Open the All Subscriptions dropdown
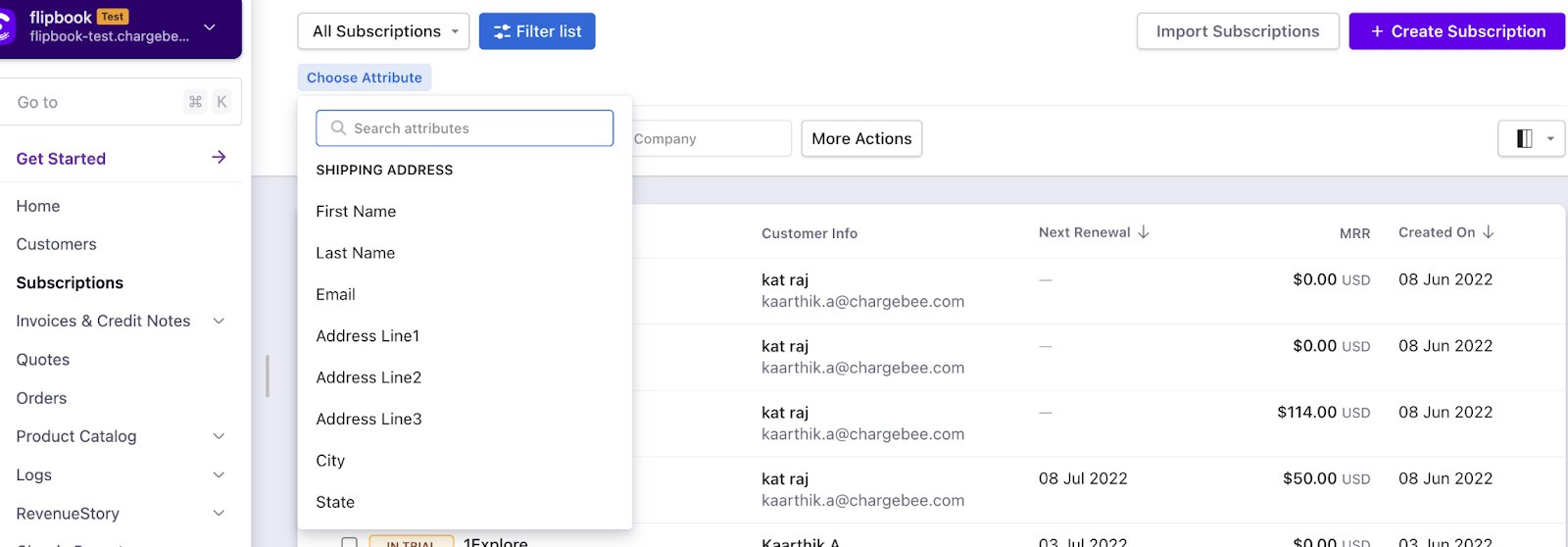Viewport: 1568px width, 547px height. [383, 31]
